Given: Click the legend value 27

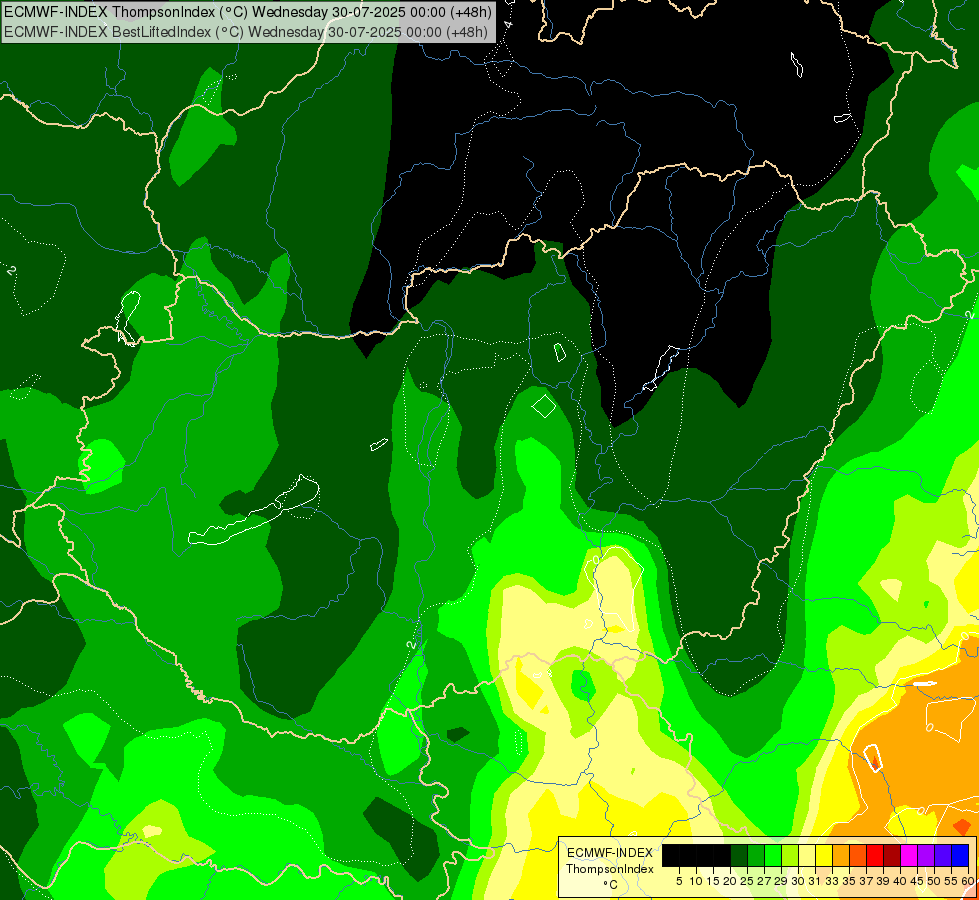Looking at the screenshot, I should coord(764,881).
